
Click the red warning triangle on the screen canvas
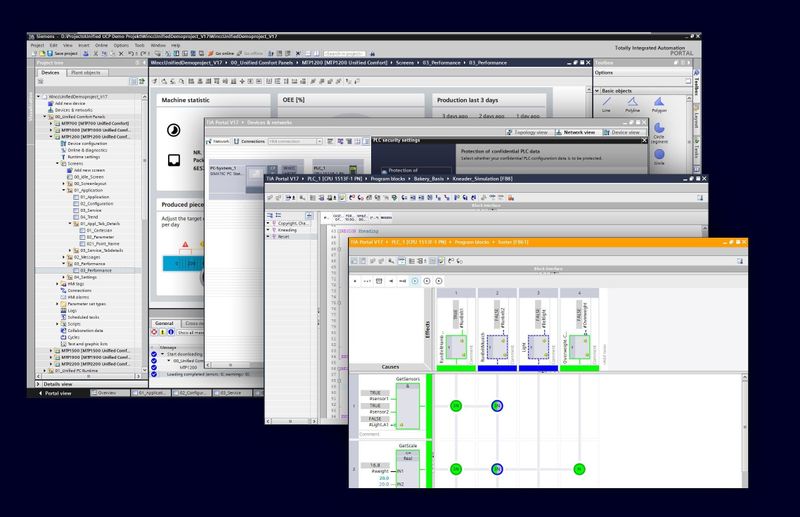click(185, 244)
